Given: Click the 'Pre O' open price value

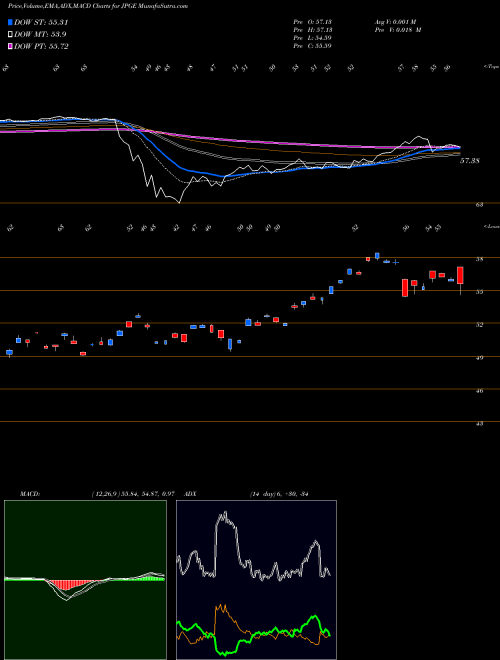Looking at the screenshot, I should click(313, 22).
